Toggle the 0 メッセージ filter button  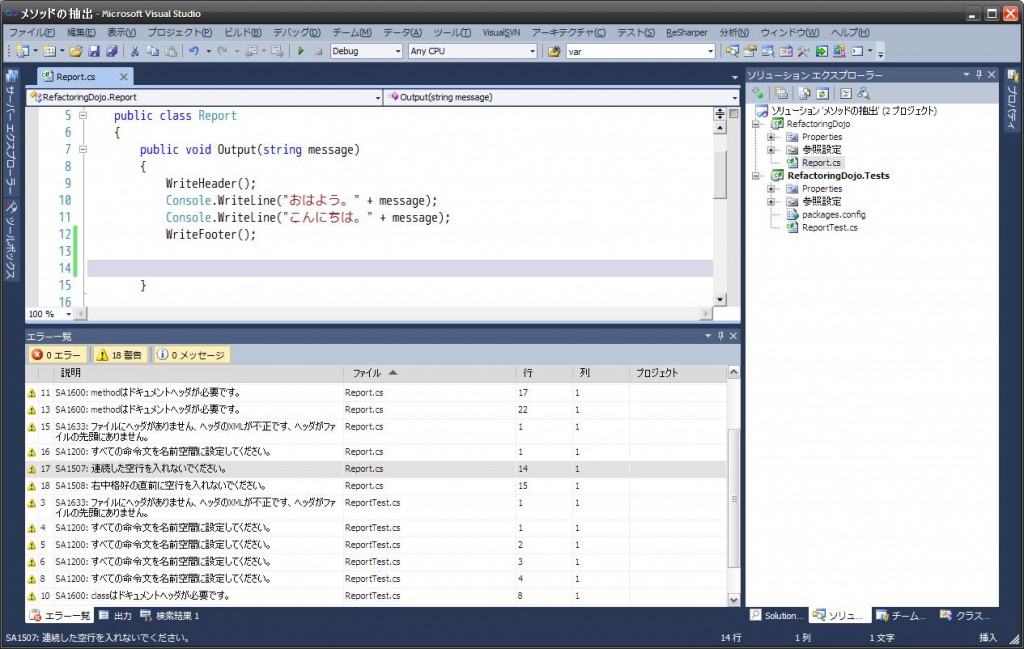coord(191,355)
